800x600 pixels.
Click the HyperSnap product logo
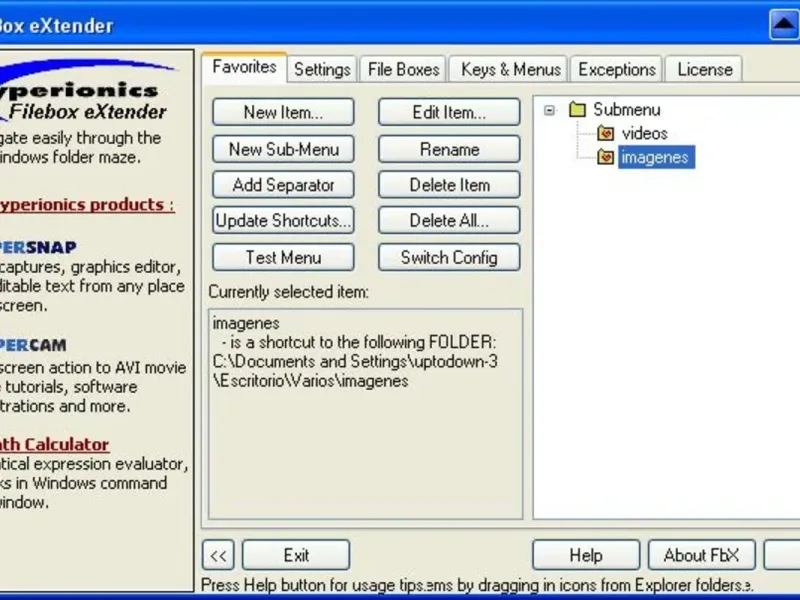[38, 247]
